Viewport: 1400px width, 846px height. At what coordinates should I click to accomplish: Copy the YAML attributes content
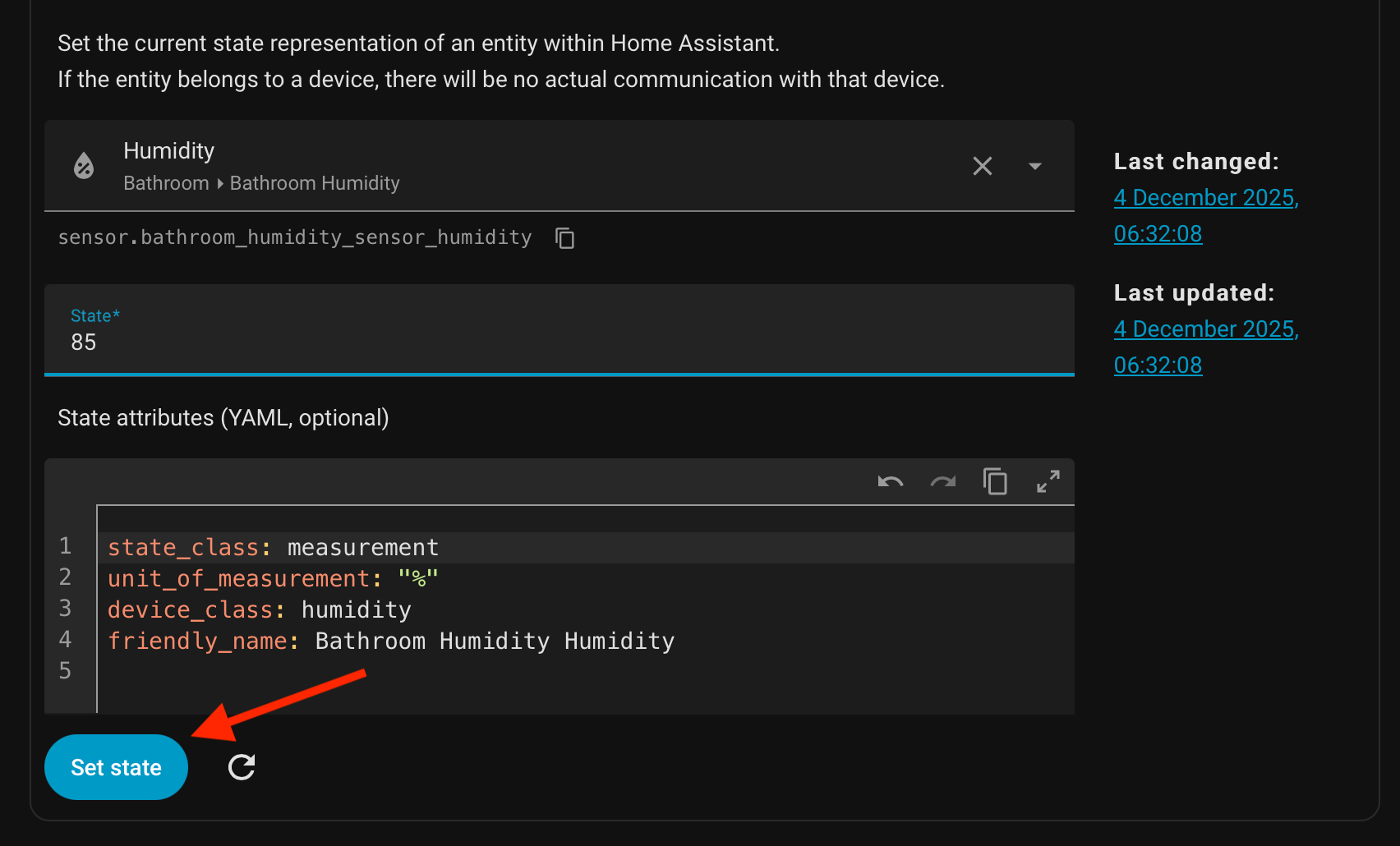pos(995,481)
